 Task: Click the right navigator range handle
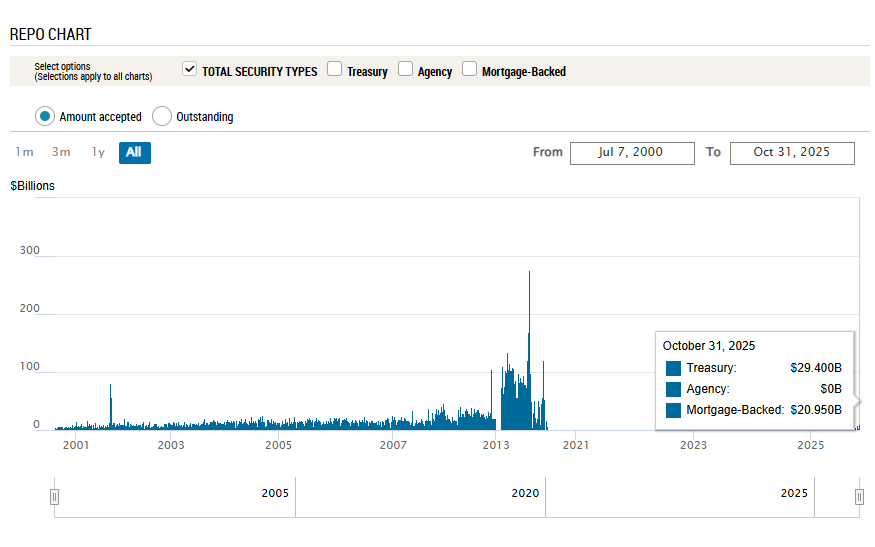pos(859,497)
